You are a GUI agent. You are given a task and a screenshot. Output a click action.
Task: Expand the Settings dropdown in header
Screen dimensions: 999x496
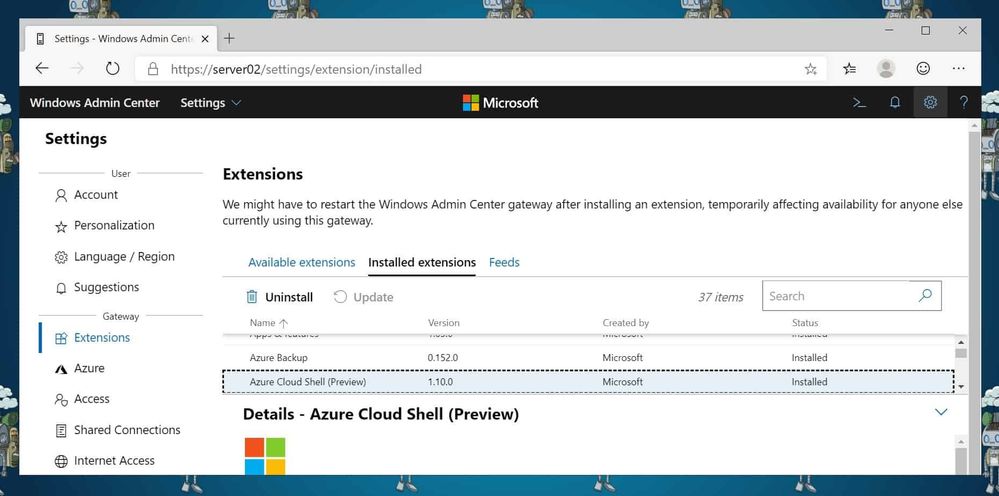click(x=210, y=102)
